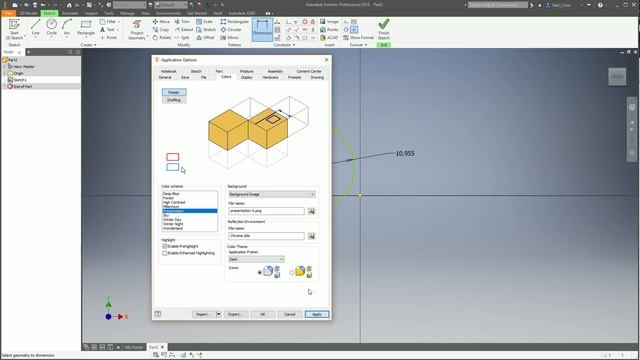Click the Mirror tool
640x360 pixels.
(x=229, y=38)
